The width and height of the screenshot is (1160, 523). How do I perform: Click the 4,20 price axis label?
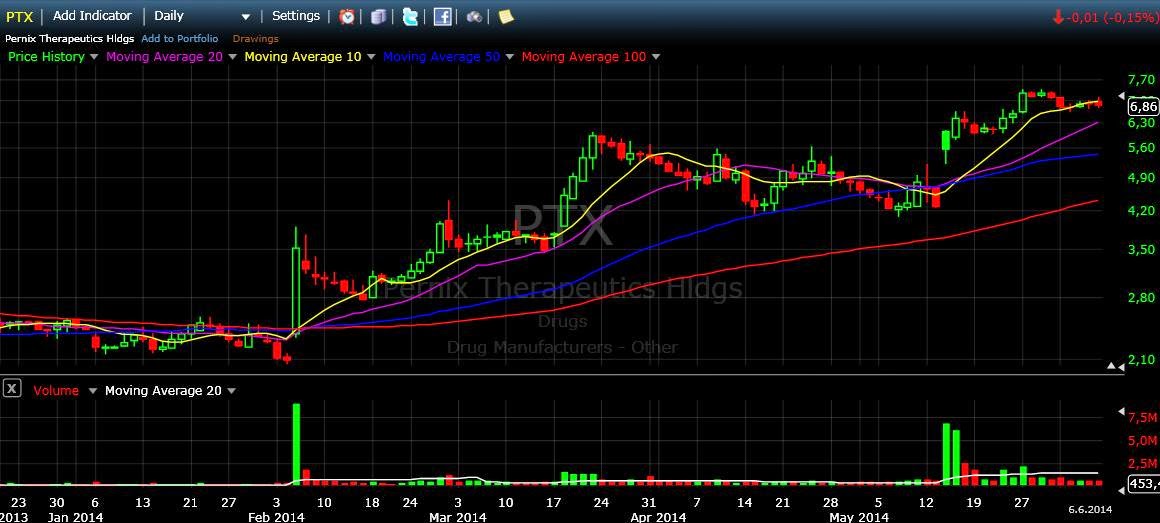1142,211
